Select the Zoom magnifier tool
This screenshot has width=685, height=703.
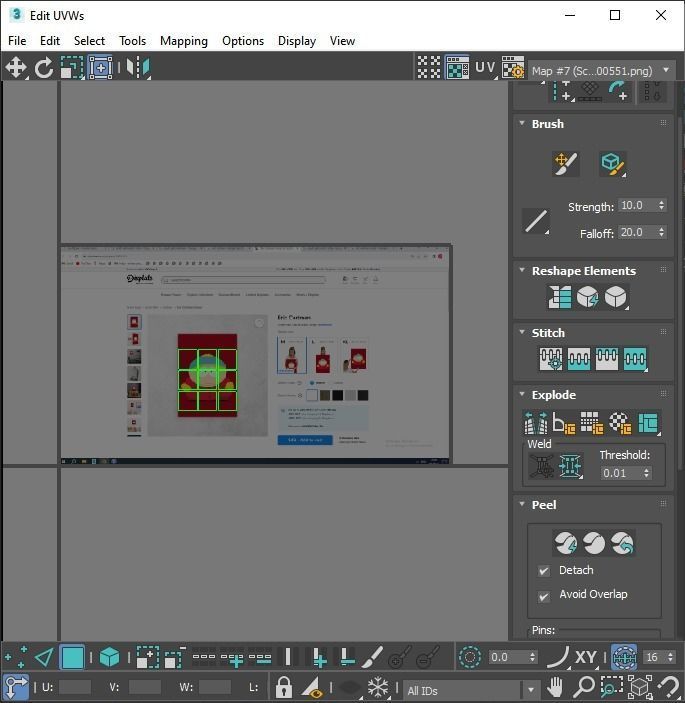coord(583,687)
